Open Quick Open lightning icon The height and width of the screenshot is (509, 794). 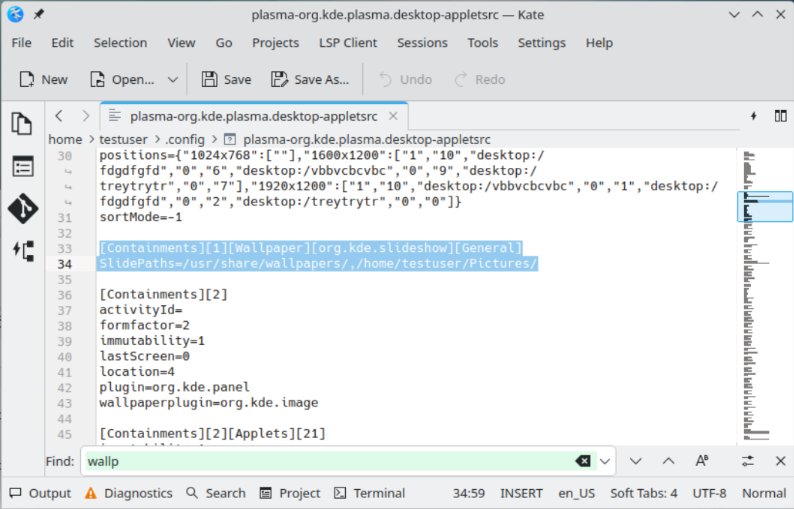click(753, 116)
